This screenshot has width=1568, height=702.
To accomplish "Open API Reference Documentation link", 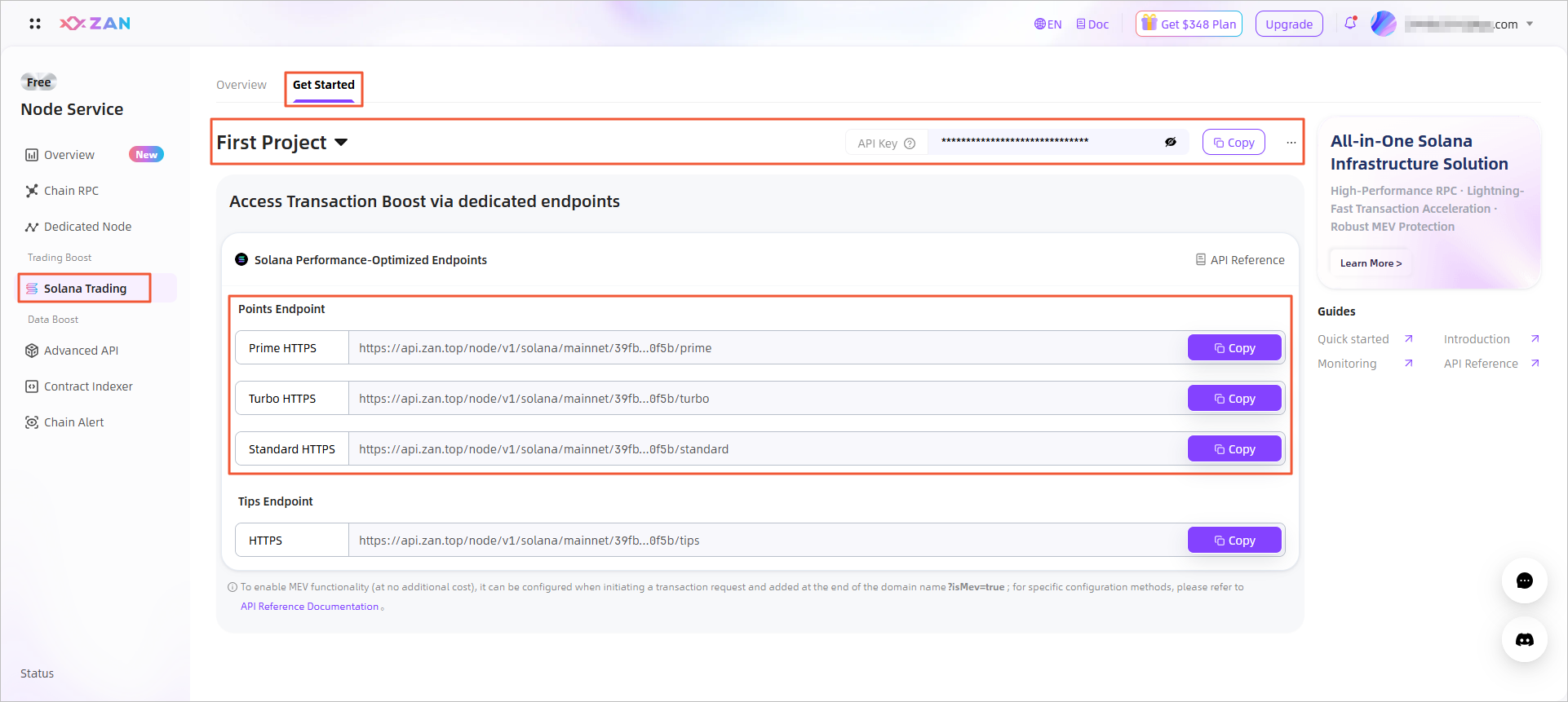I will tap(309, 607).
